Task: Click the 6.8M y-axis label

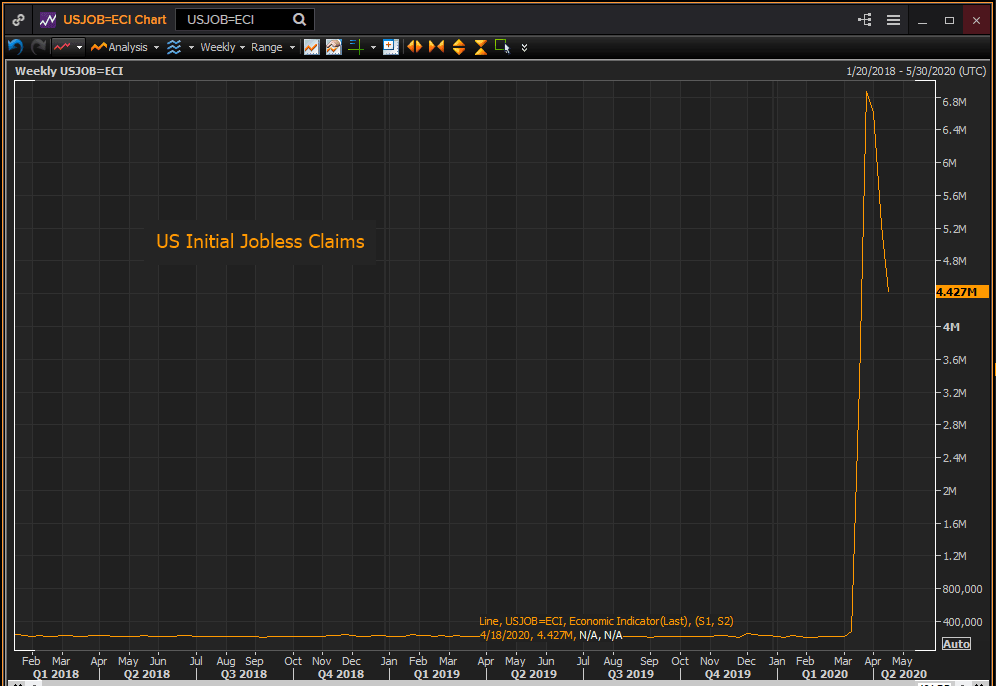Action: tap(955, 102)
